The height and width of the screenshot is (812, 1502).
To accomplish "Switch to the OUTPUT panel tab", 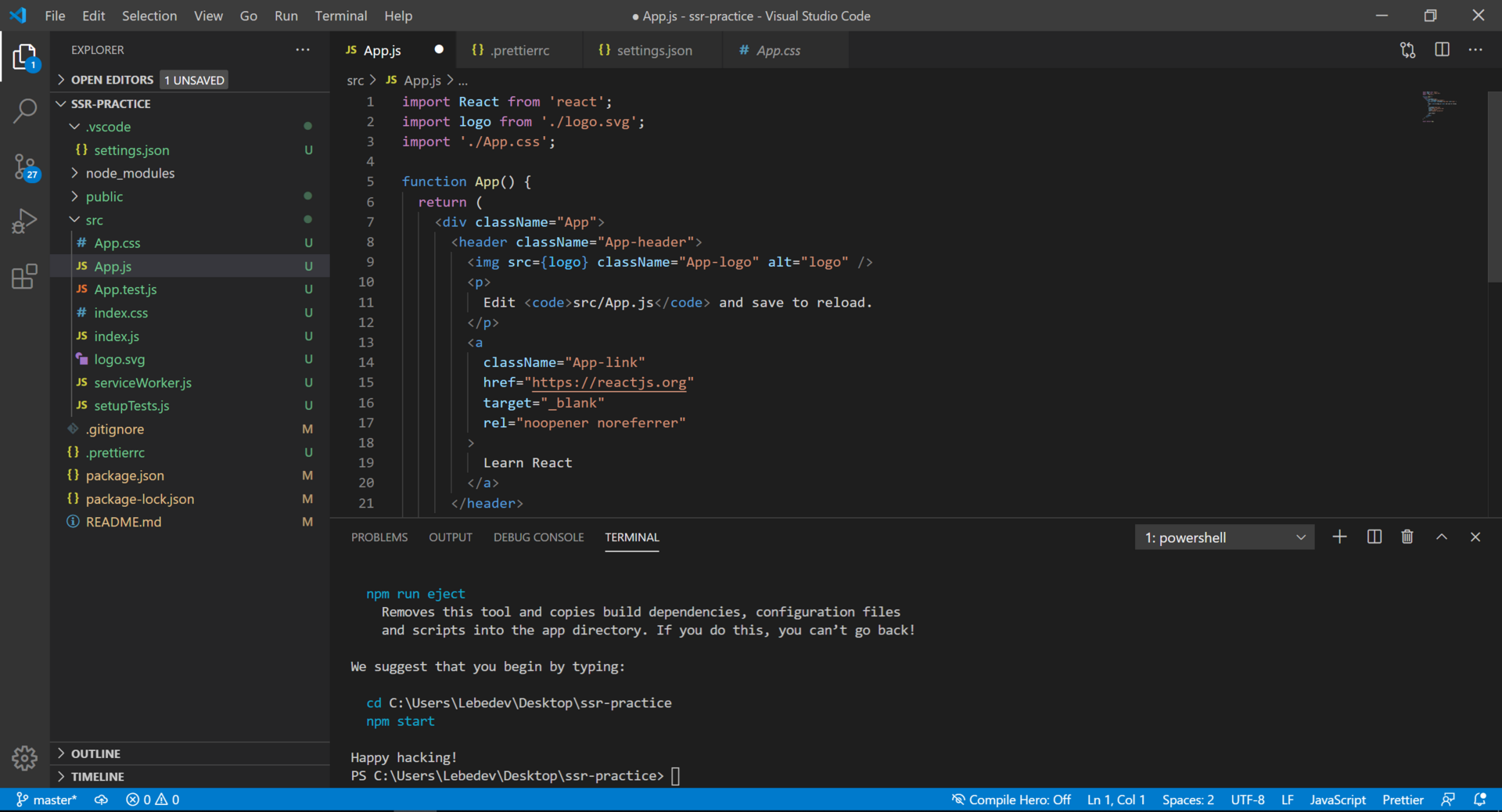I will click(451, 537).
